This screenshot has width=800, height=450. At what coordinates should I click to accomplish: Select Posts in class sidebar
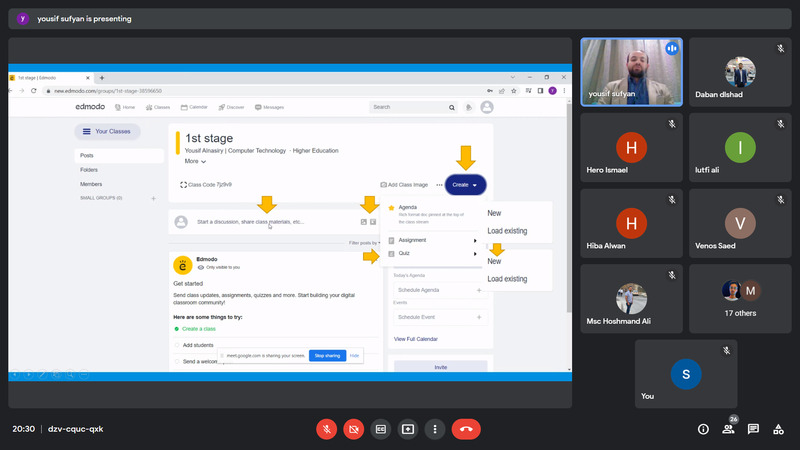pos(119,156)
